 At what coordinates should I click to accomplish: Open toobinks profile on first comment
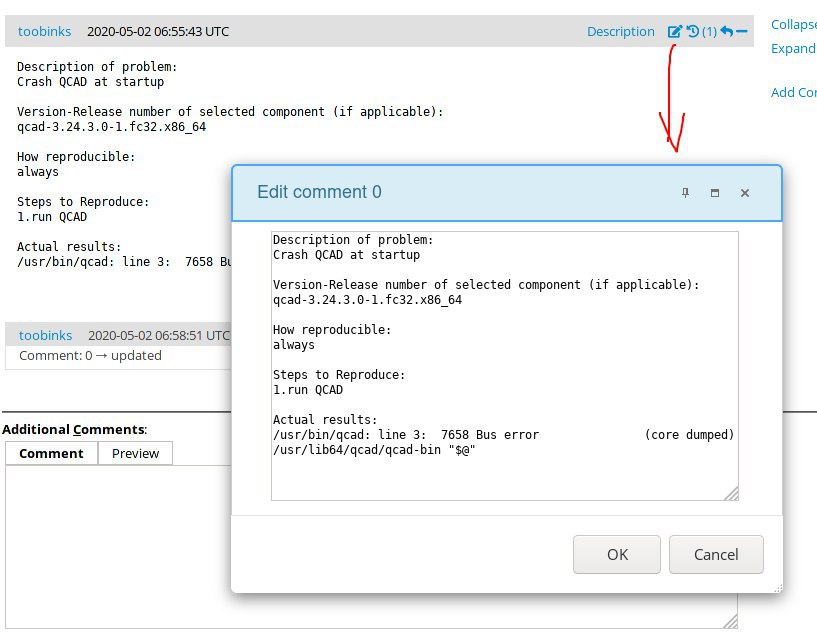[44, 31]
